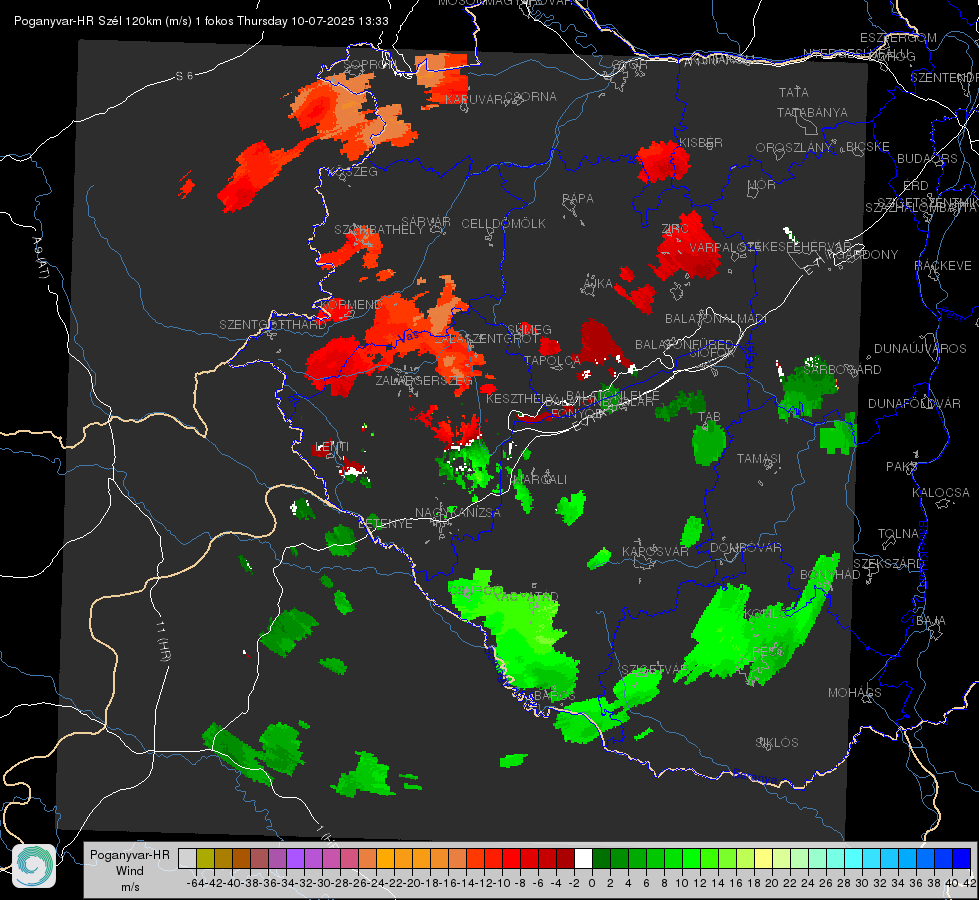Image resolution: width=979 pixels, height=900 pixels.
Task: Click the RÁCKEVE city label
Action: tap(943, 266)
